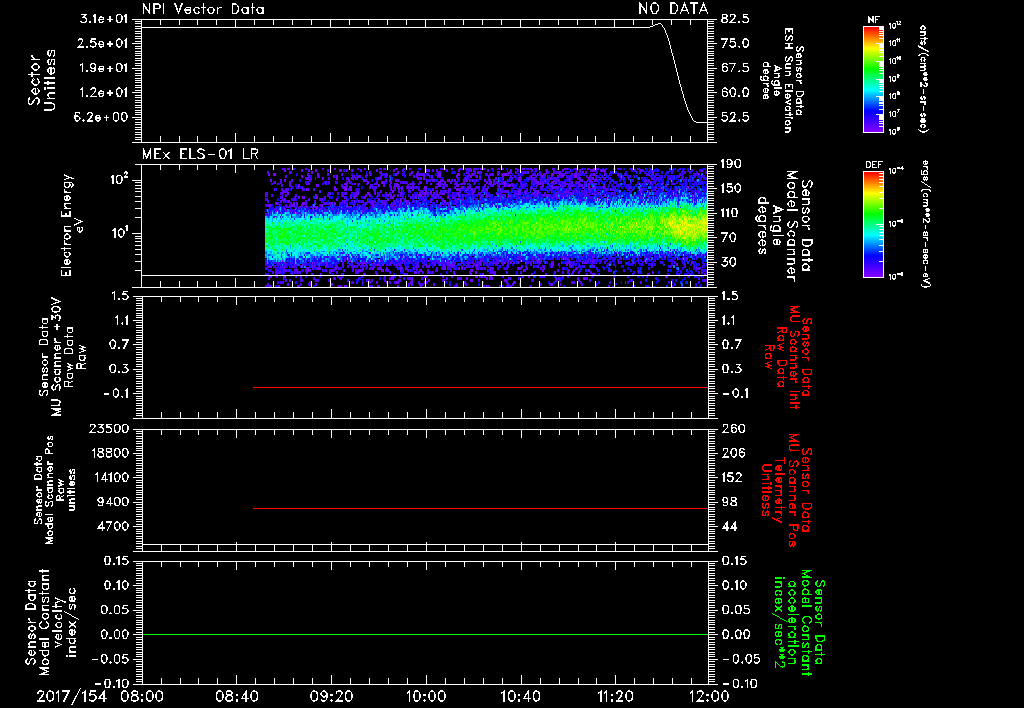Click the '190' scanner angle tick value
This screenshot has width=1024, height=708.
pos(731,164)
